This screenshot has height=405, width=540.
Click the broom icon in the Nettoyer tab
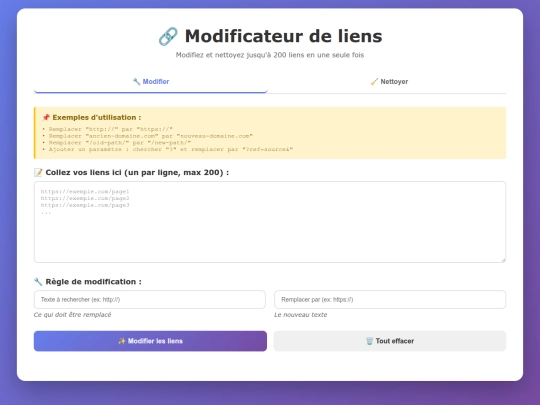pyautogui.click(x=374, y=82)
